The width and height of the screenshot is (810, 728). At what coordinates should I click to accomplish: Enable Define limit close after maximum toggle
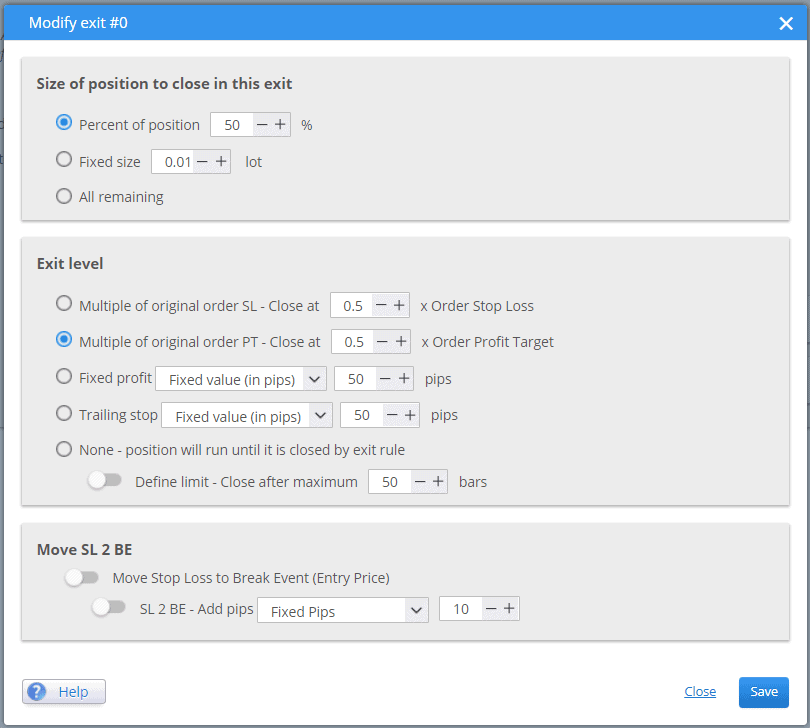[104, 481]
